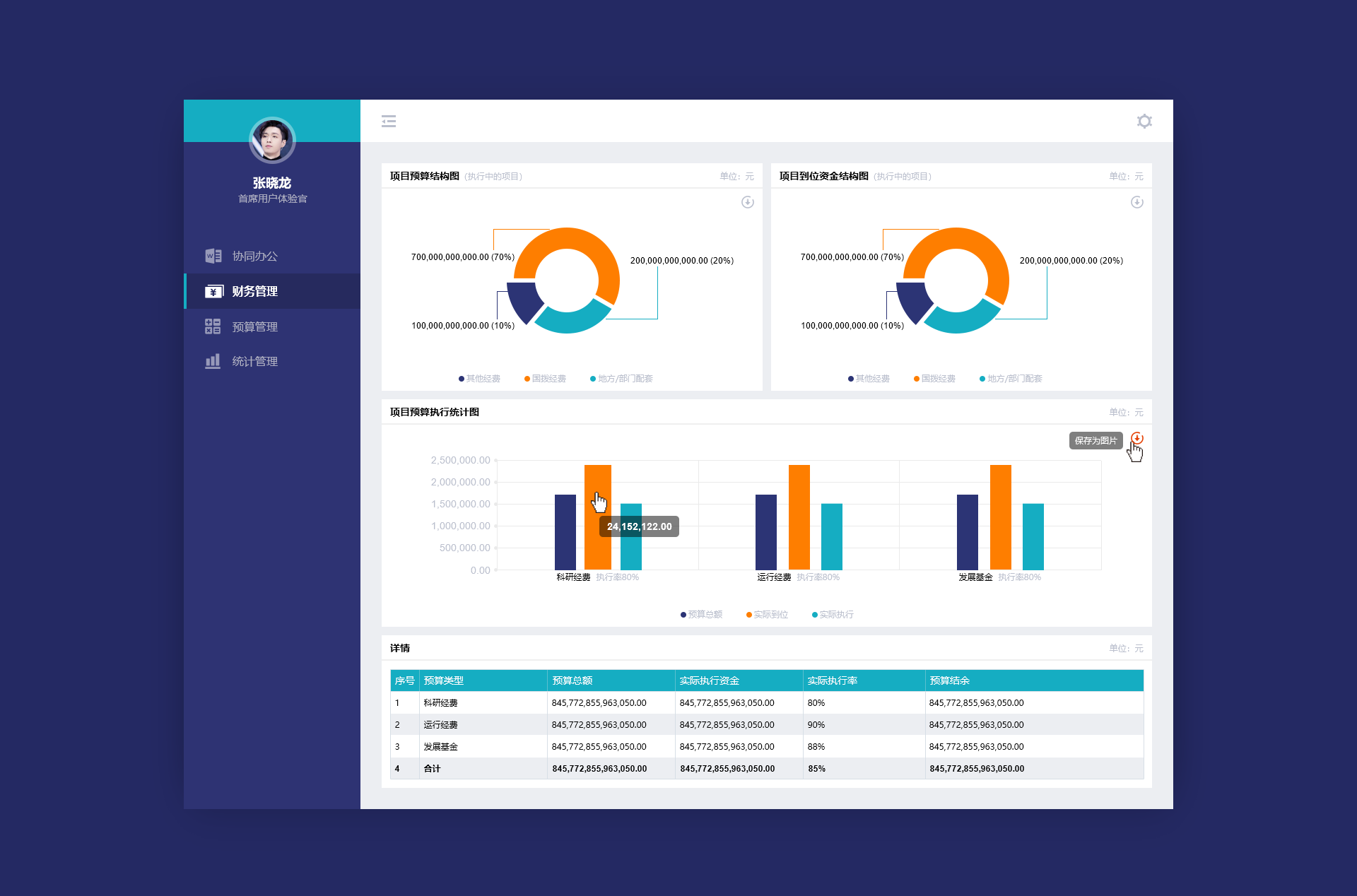Click the 统计管理 bar chart icon
The image size is (1357, 896).
[213, 361]
